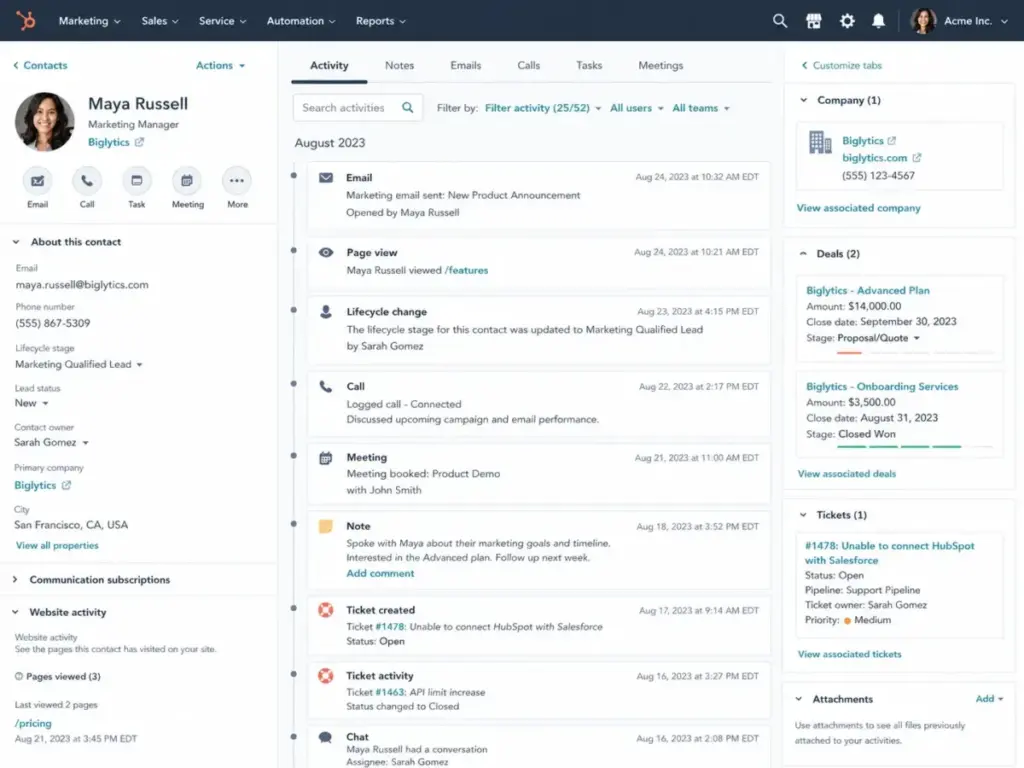
Task: Open the All teams filter dropdown
Action: point(701,108)
